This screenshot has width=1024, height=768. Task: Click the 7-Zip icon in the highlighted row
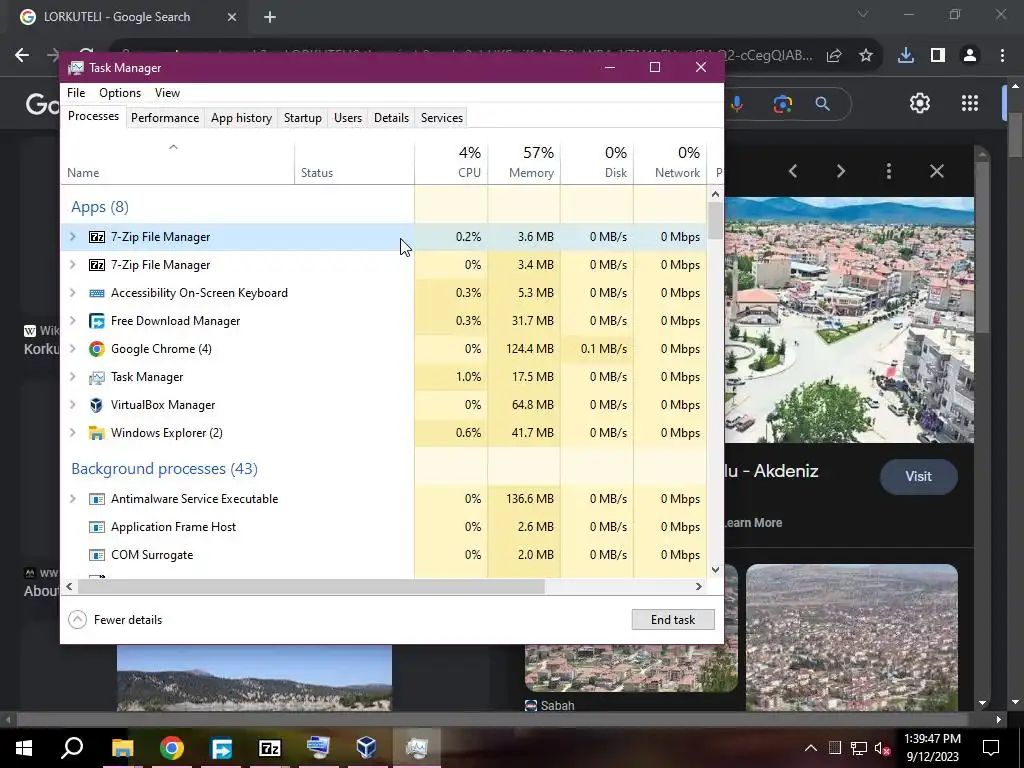pyautogui.click(x=97, y=237)
